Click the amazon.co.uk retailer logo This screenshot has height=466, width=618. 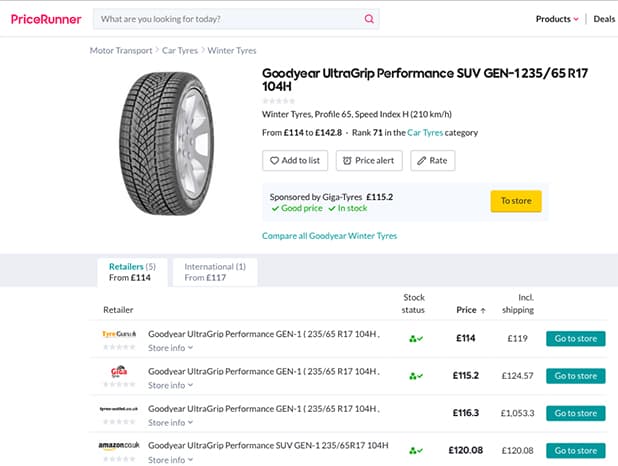(118, 445)
